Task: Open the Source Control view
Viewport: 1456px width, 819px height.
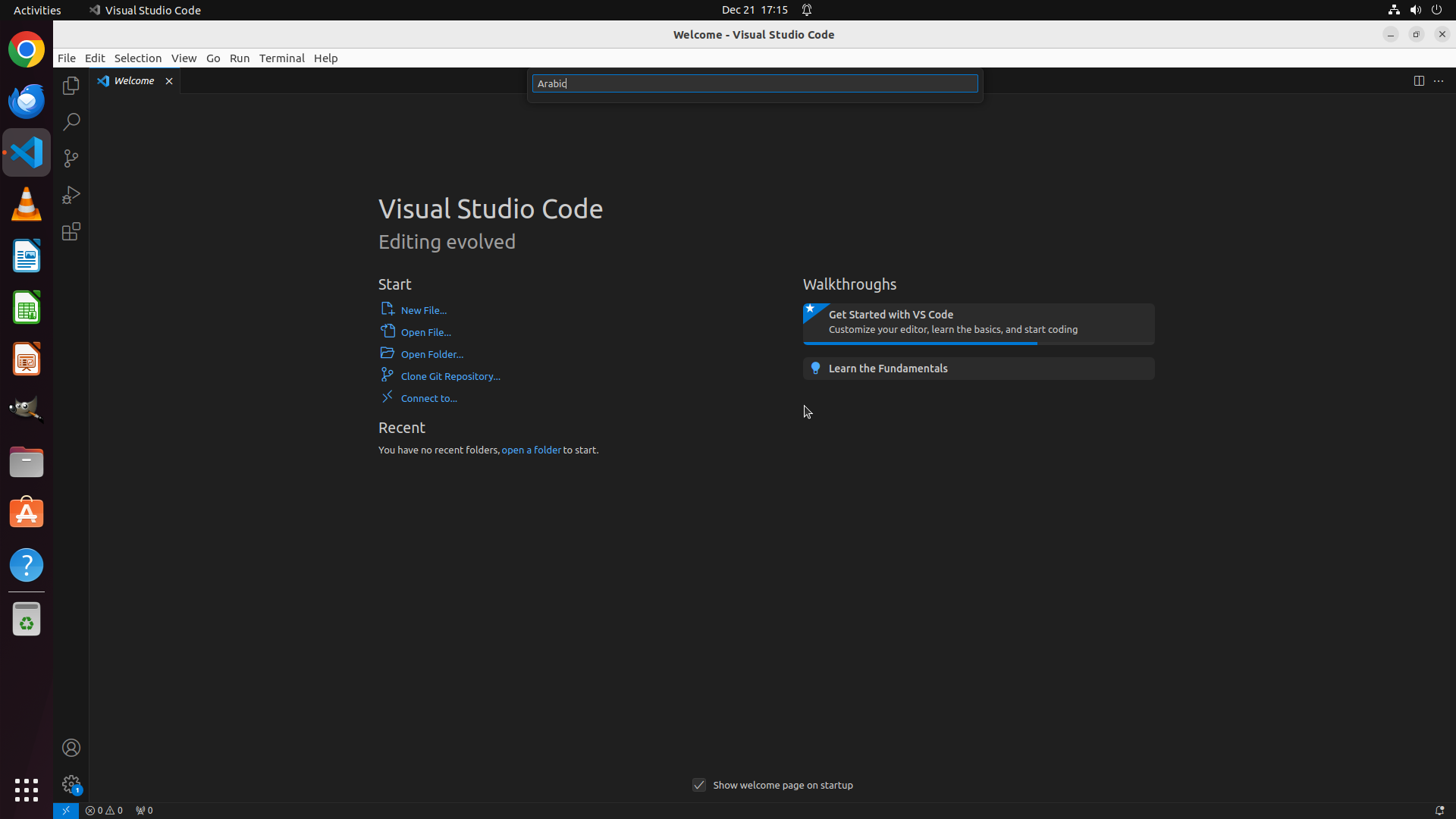Action: [71, 158]
